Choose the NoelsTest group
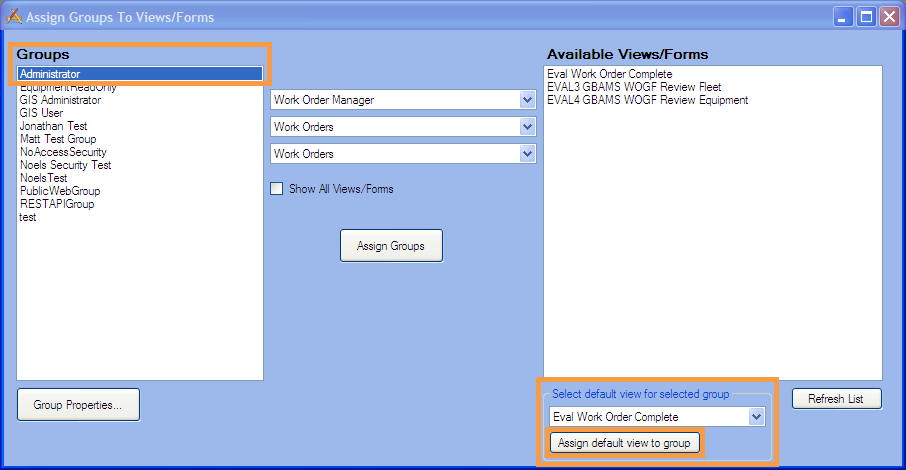906x470 pixels. 43,178
